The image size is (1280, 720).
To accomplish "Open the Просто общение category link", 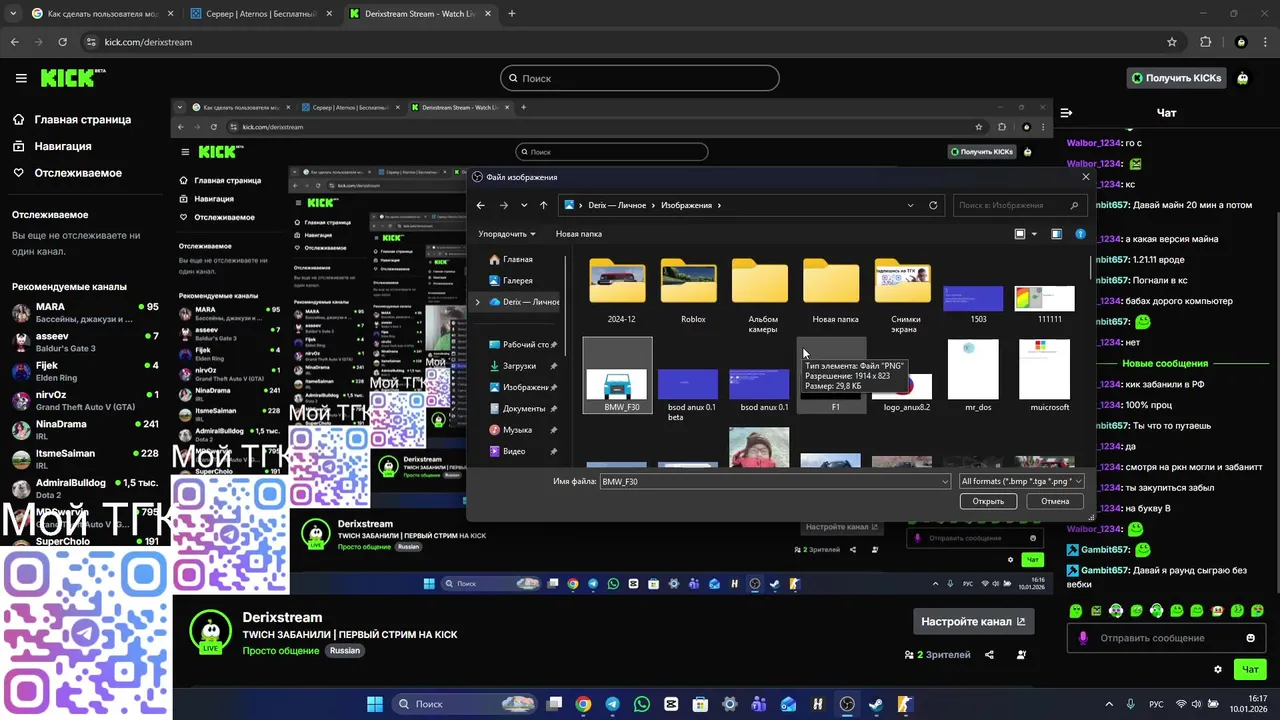I will coord(281,650).
